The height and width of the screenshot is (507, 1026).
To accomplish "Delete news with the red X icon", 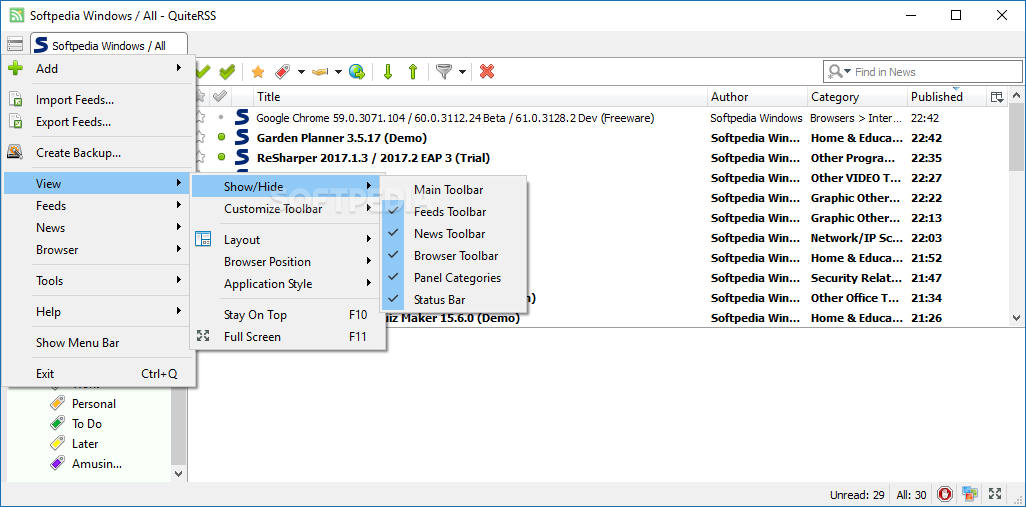I will tap(487, 71).
